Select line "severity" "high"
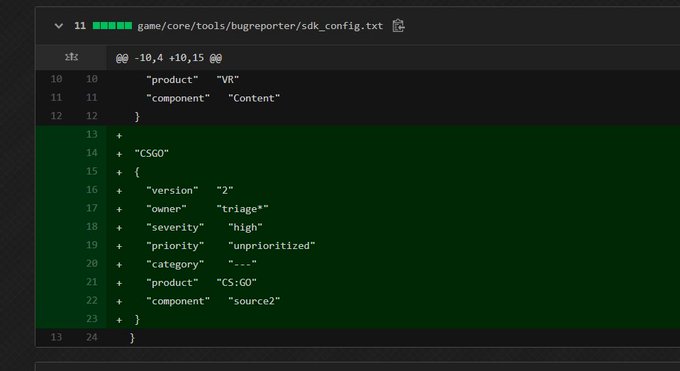Image resolution: width=680 pixels, height=371 pixels. coord(204,227)
